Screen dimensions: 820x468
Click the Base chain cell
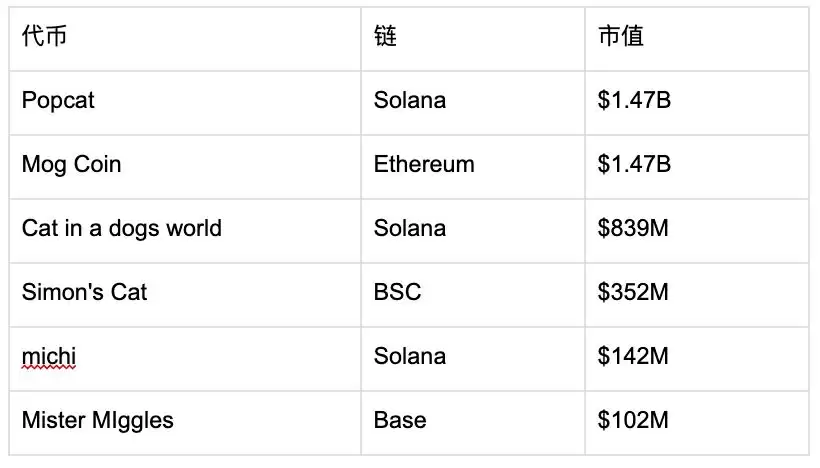(400, 421)
